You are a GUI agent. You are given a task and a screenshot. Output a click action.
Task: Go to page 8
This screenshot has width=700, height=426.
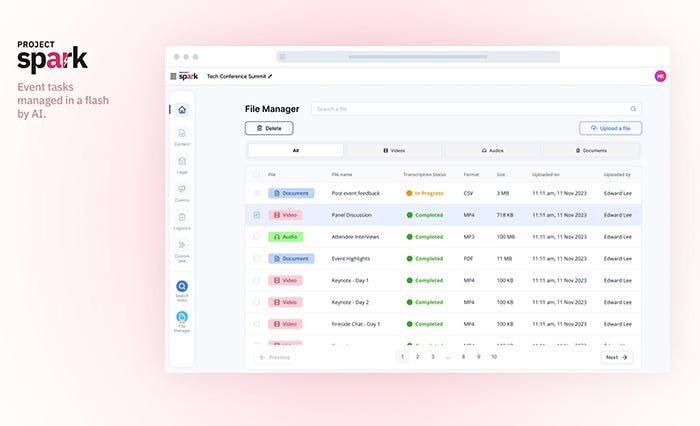click(463, 357)
